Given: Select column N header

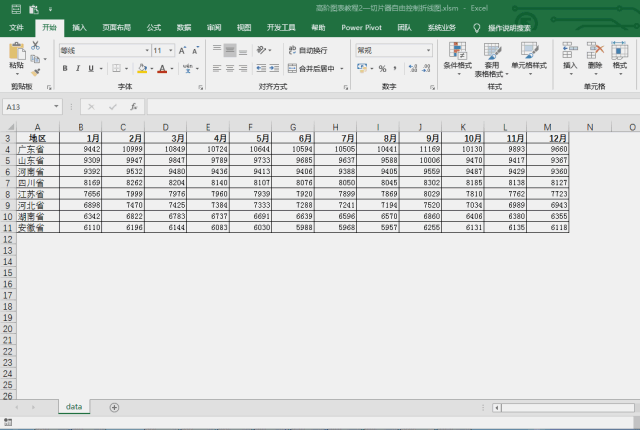Looking at the screenshot, I should [x=590, y=127].
